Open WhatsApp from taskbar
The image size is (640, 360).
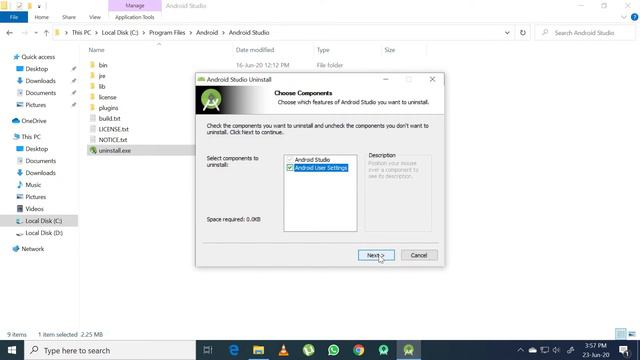click(x=333, y=350)
